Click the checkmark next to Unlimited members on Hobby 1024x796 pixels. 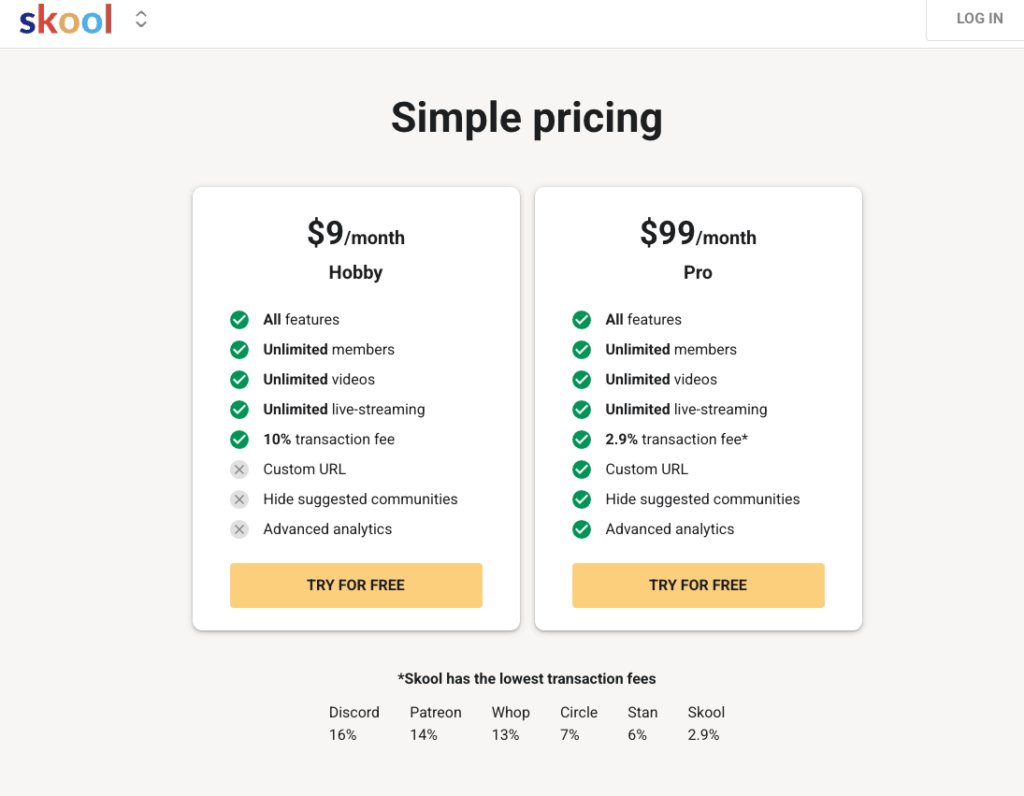[239, 349]
